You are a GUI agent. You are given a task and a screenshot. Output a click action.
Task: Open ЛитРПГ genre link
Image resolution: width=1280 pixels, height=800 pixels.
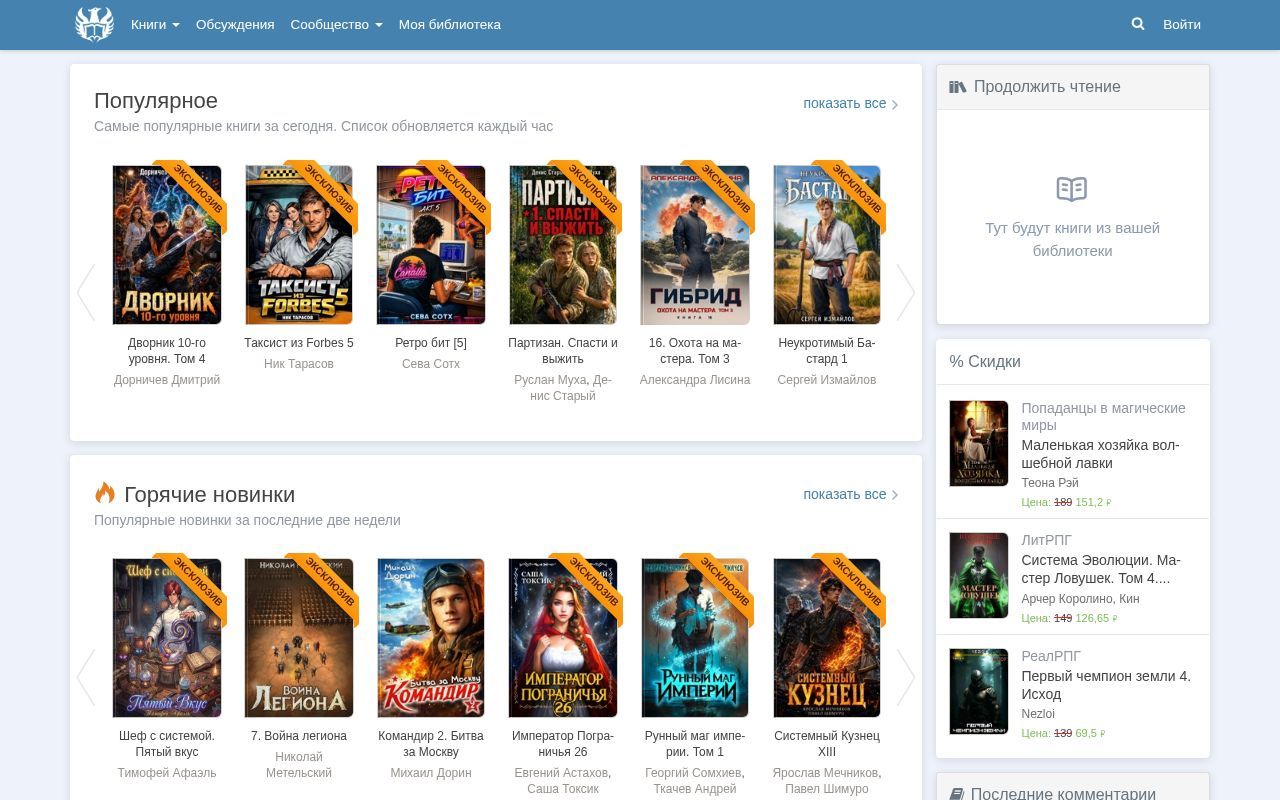coord(1046,540)
